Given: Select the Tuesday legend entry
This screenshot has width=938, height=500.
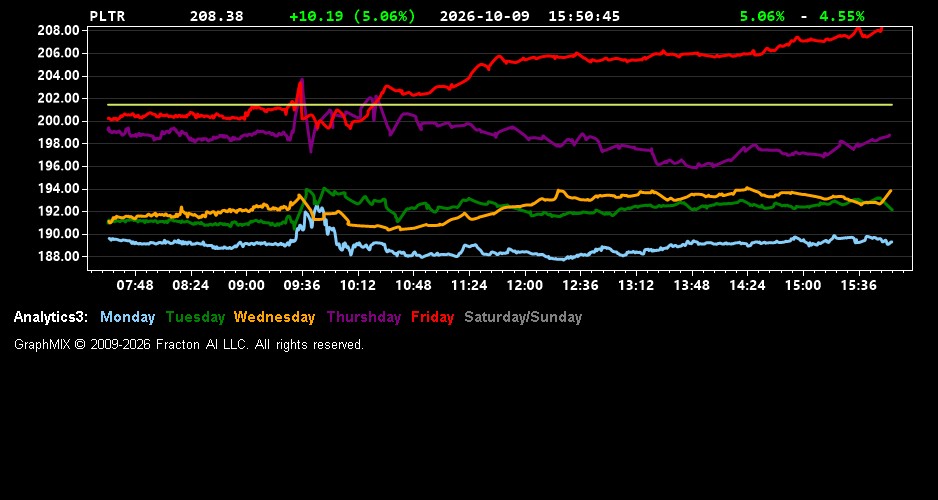Looking at the screenshot, I should (196, 317).
